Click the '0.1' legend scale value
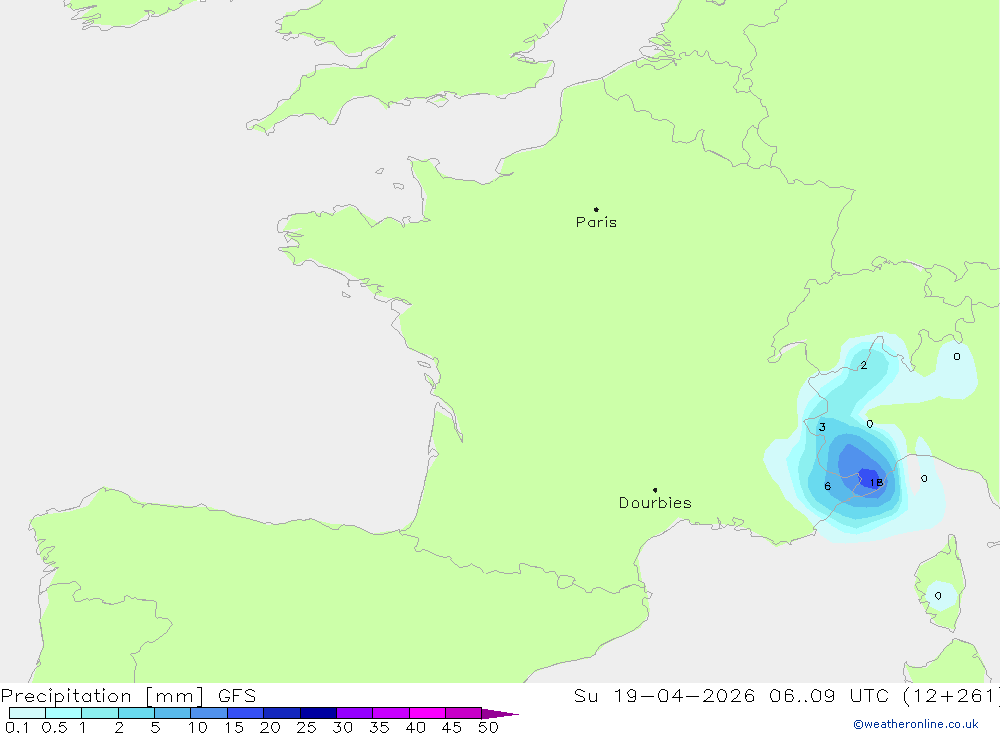The height and width of the screenshot is (733, 1000). click(17, 727)
